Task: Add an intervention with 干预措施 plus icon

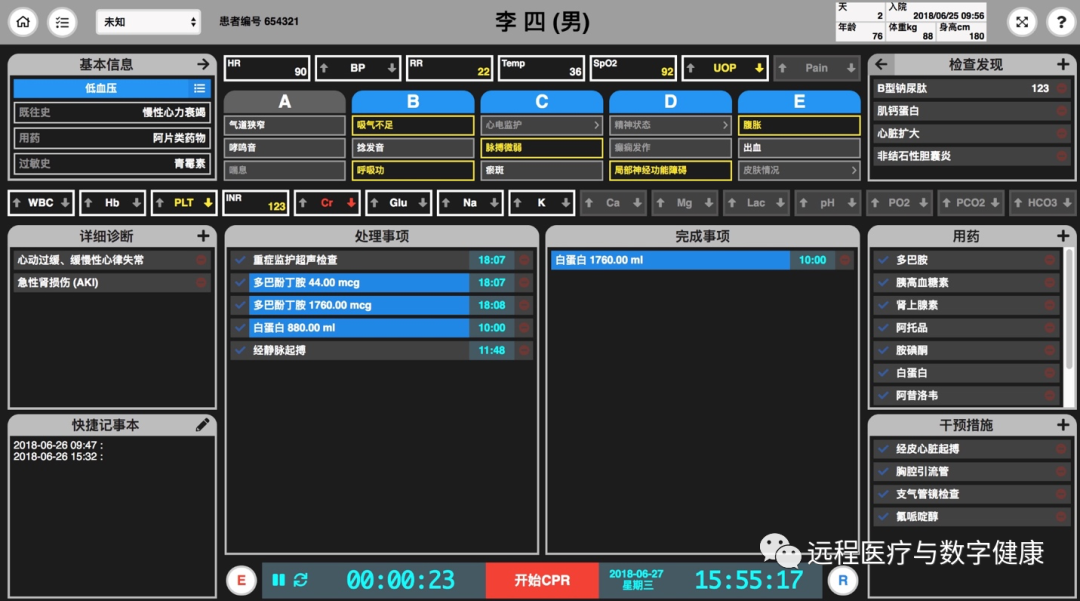Action: click(x=1063, y=425)
